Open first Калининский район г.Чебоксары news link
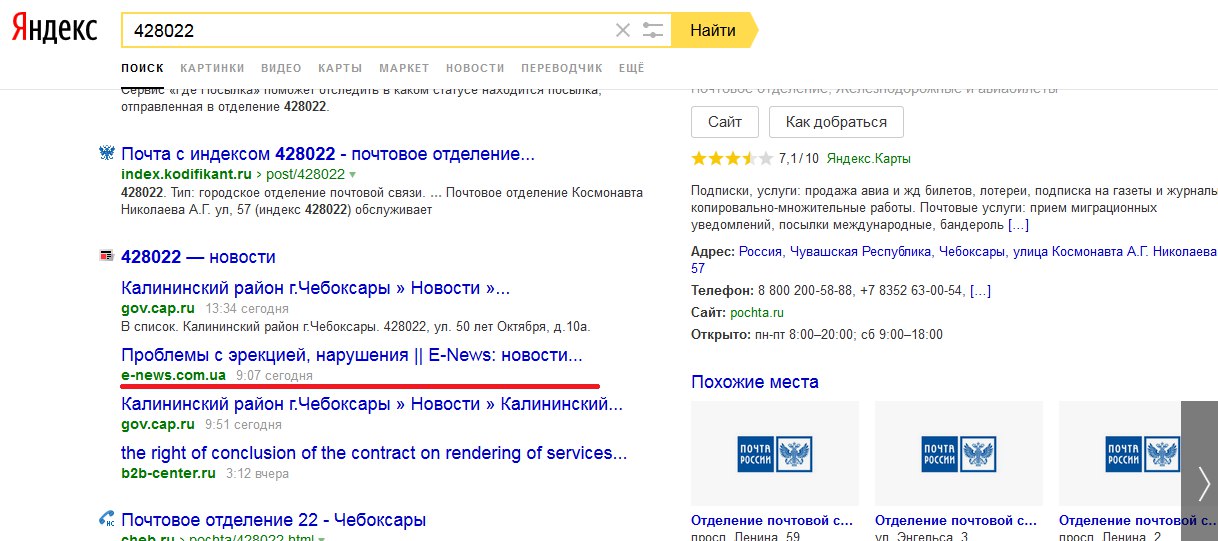This screenshot has height=541, width=1218. coord(315,289)
